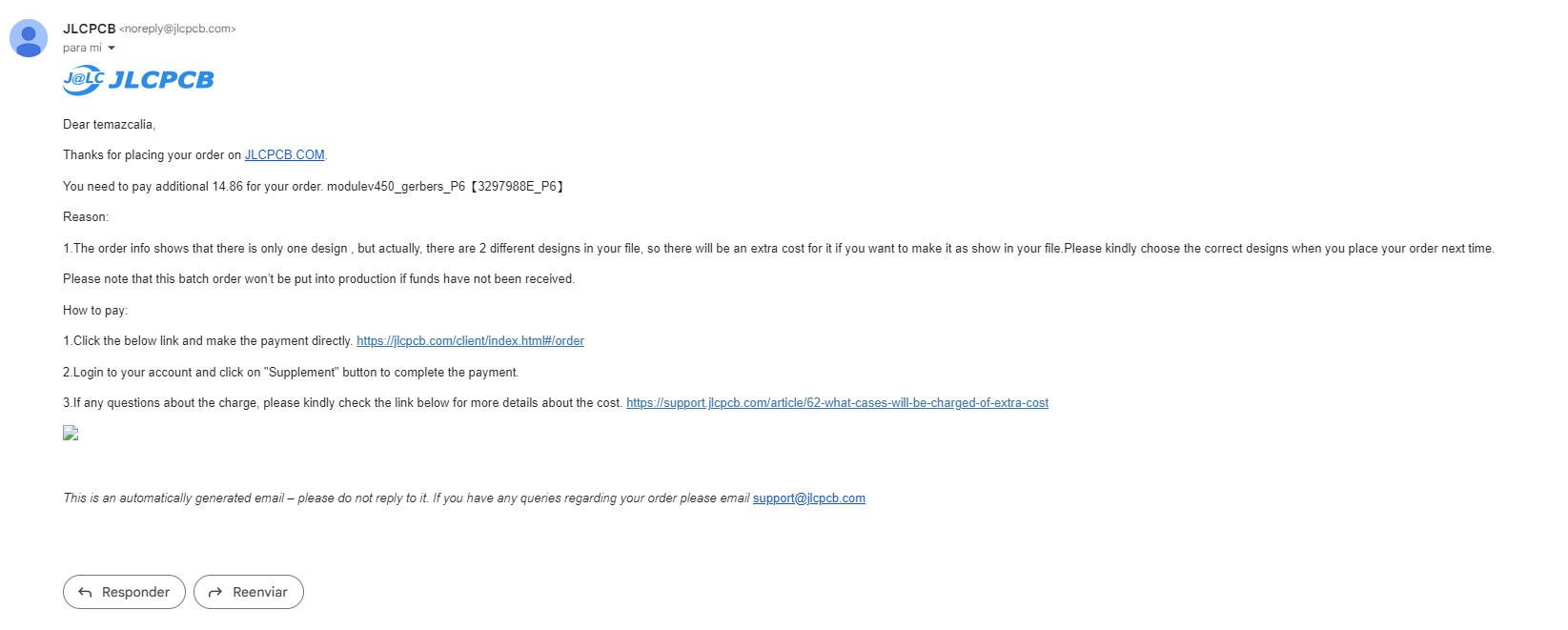Click the support@jlcpcb.com email link
Screen dimensions: 1568x630
(x=809, y=498)
